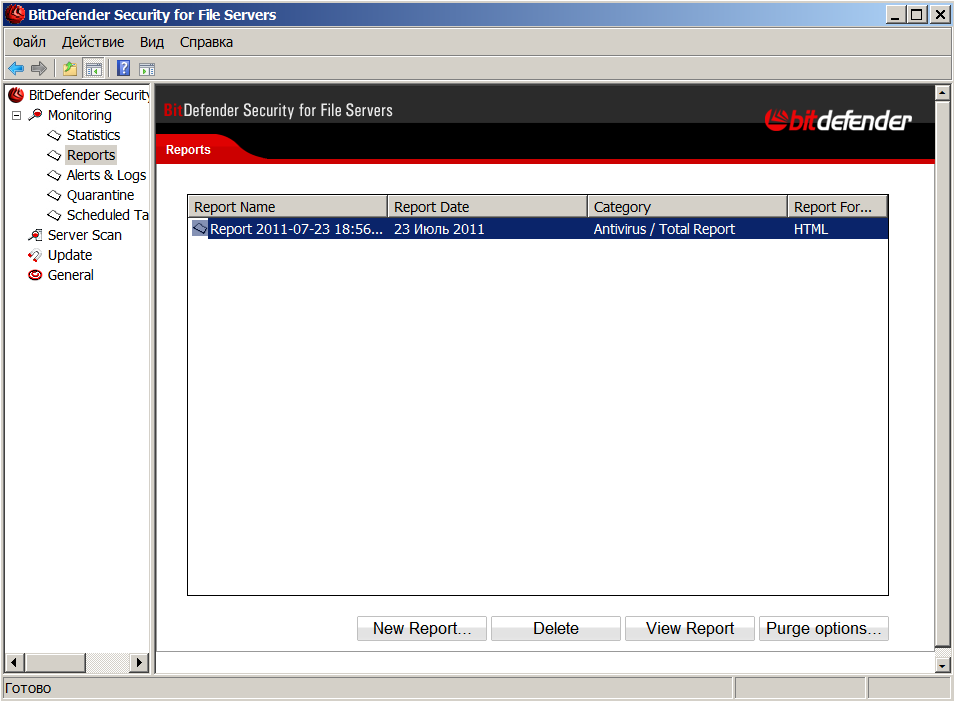Screen dimensions: 954x701
Task: Open the Quarantine node
Action: pos(100,195)
